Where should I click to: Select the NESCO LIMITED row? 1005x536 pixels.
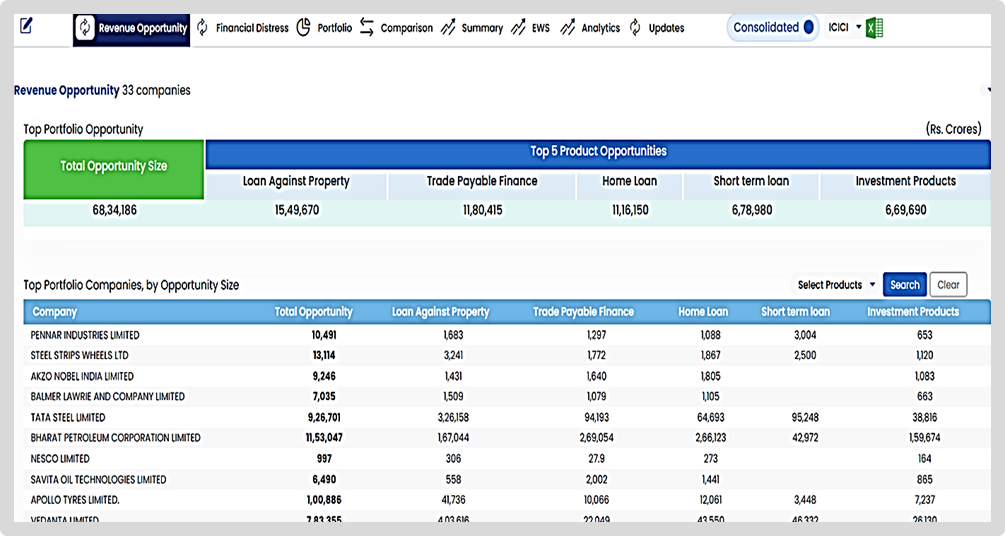point(507,458)
